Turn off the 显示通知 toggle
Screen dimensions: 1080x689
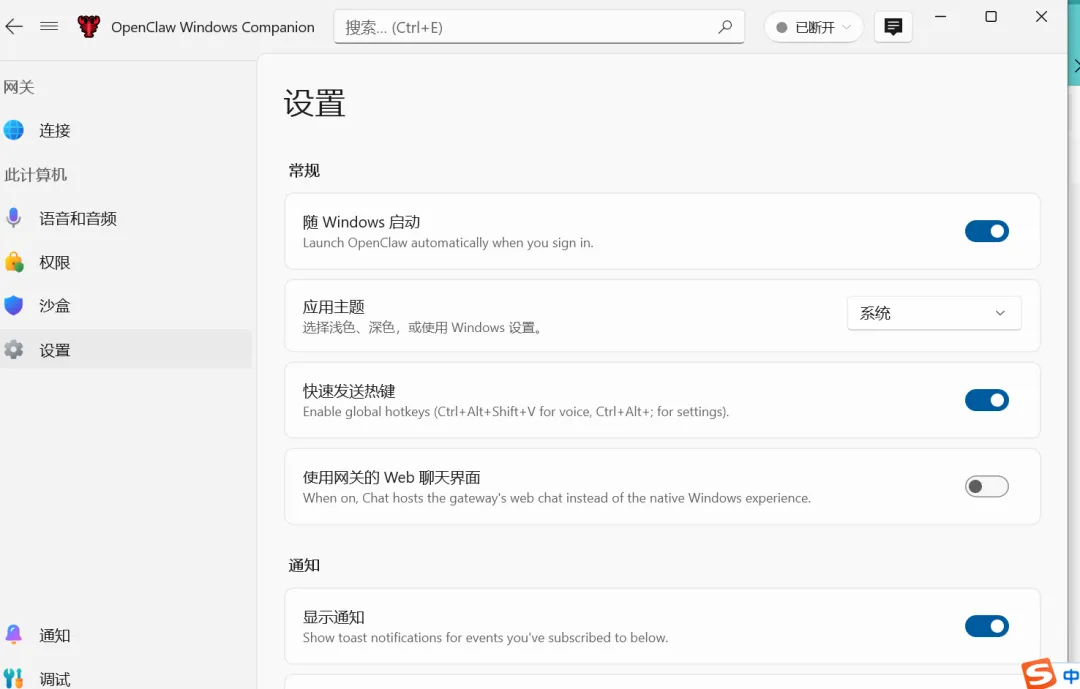[986, 626]
